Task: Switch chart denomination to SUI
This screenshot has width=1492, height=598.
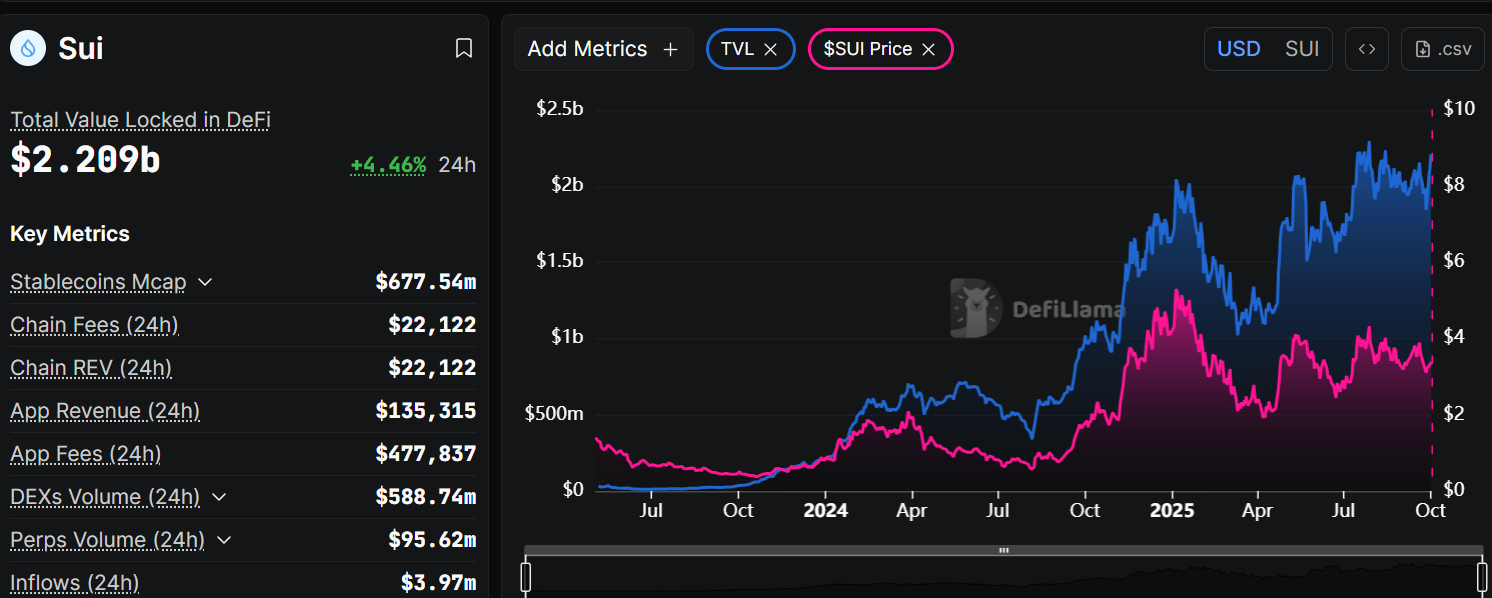Action: pyautogui.click(x=1302, y=49)
